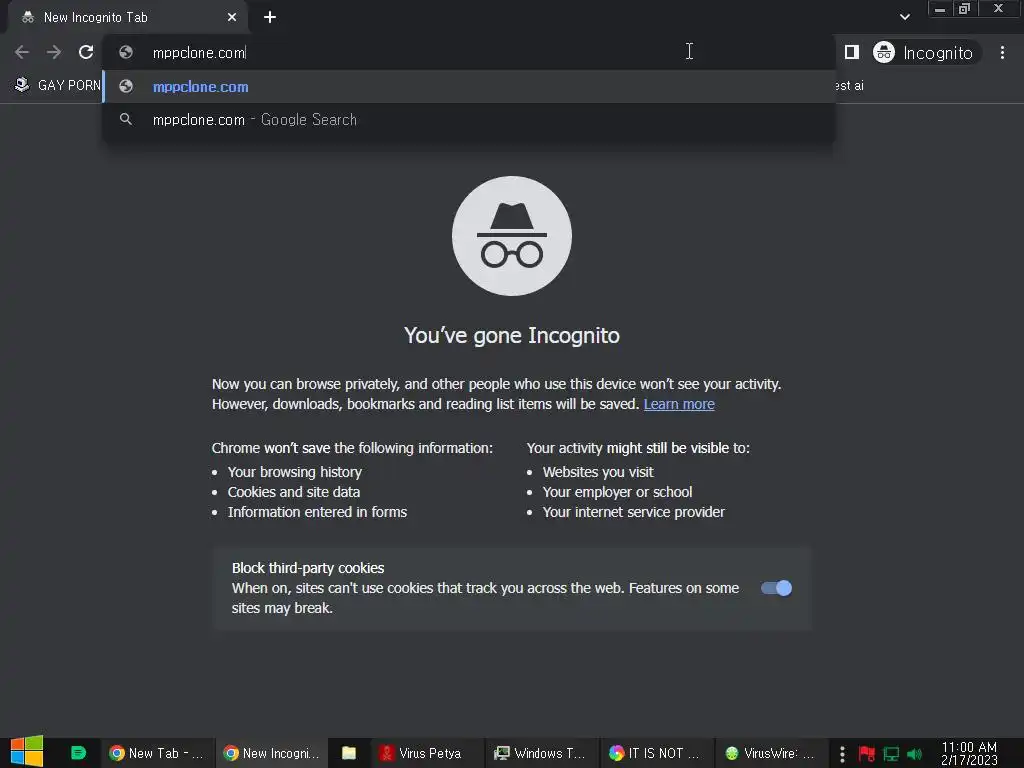Open Windows T... taskbar item
This screenshot has width=1024, height=768.
click(x=541, y=753)
